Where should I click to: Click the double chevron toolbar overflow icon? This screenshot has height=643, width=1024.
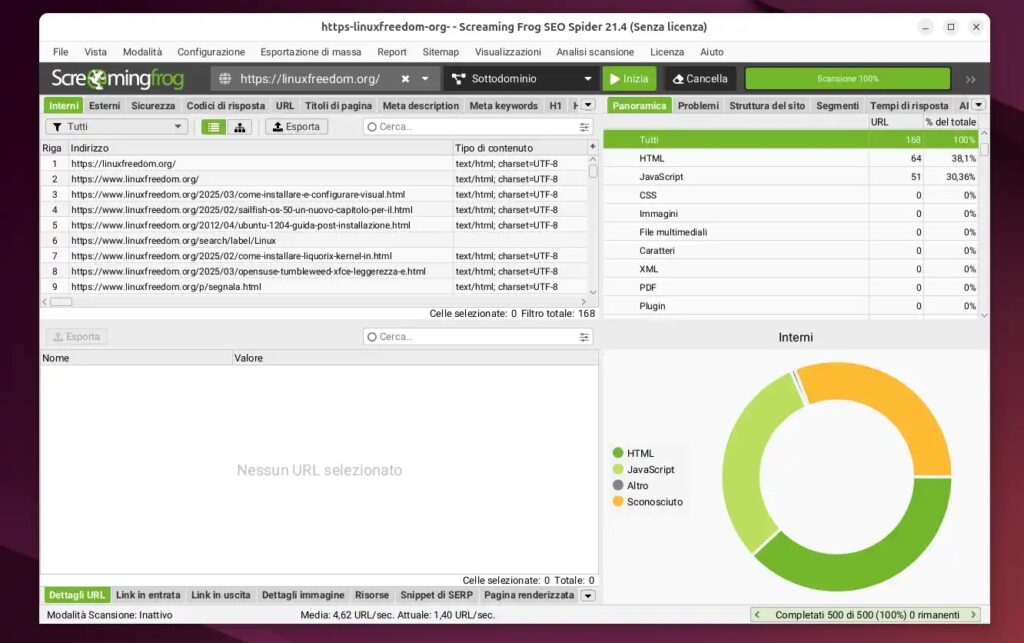point(970,79)
